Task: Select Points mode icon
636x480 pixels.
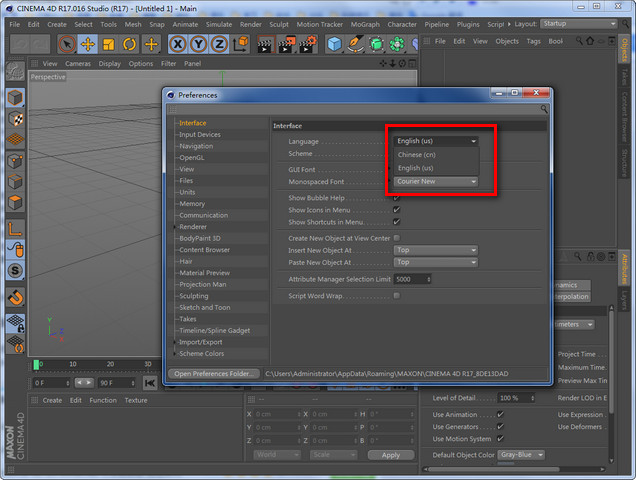Action: pyautogui.click(x=15, y=161)
